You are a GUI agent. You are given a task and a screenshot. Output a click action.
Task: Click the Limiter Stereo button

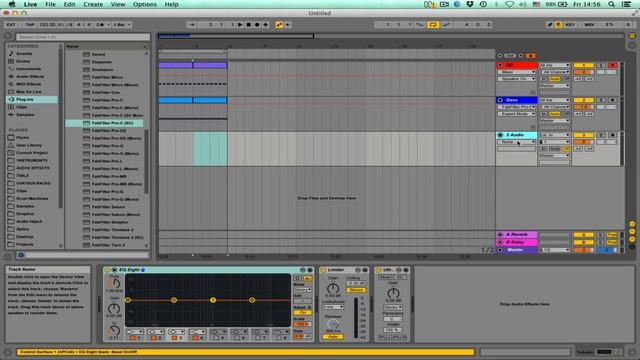coord(356,290)
